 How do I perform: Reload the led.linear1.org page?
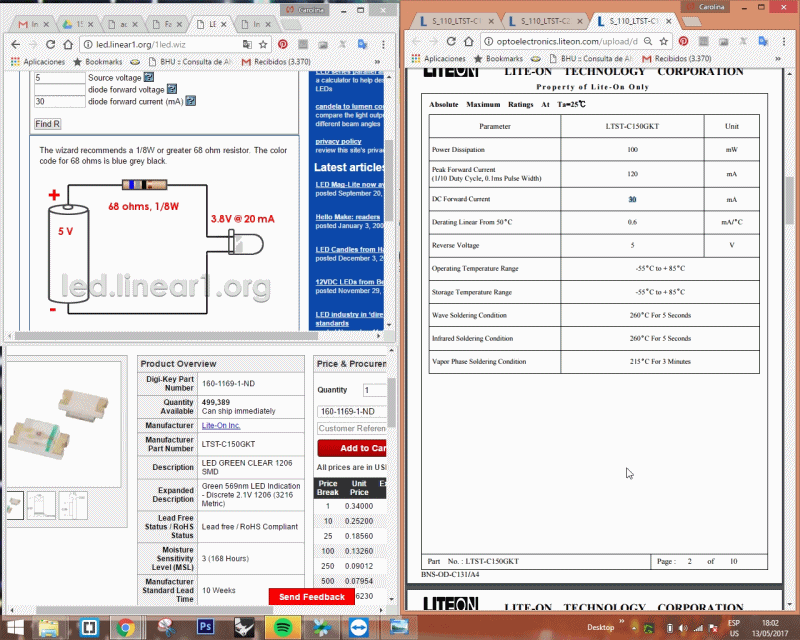(50, 44)
